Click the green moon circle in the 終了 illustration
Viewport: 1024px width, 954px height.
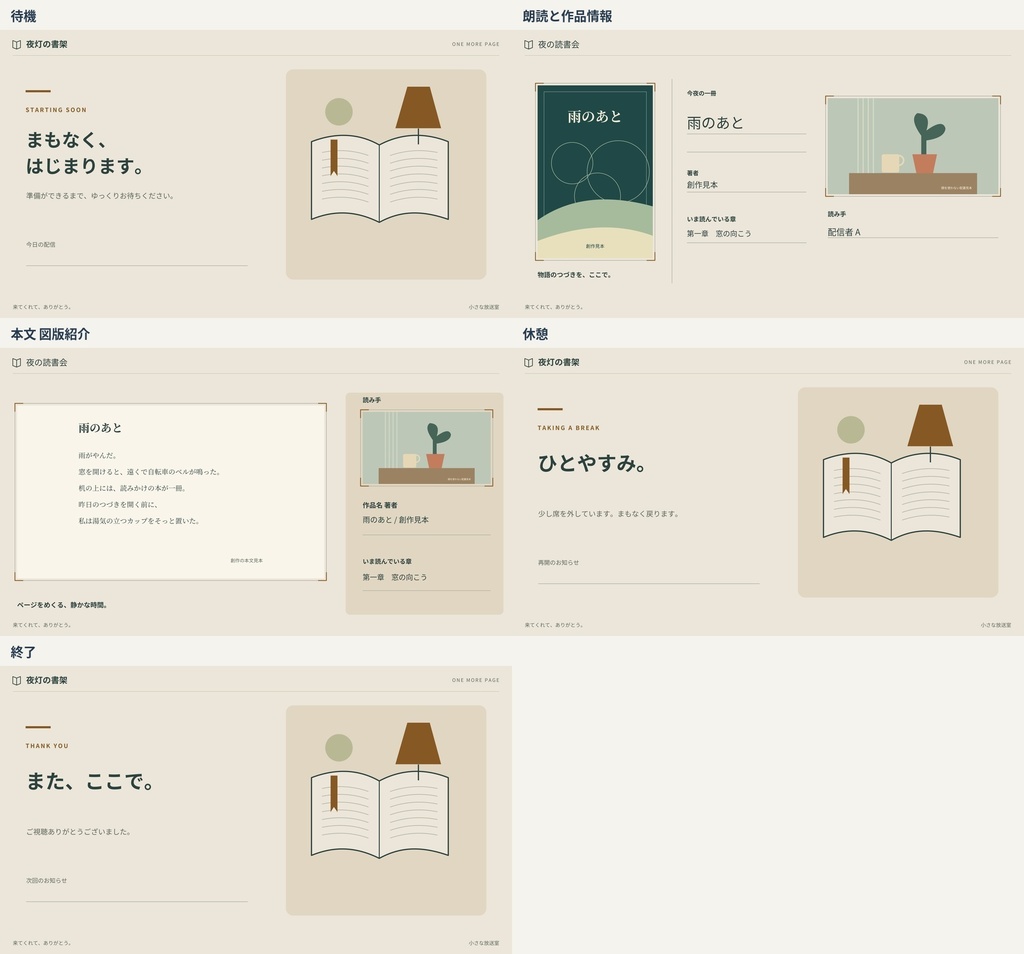click(x=339, y=748)
